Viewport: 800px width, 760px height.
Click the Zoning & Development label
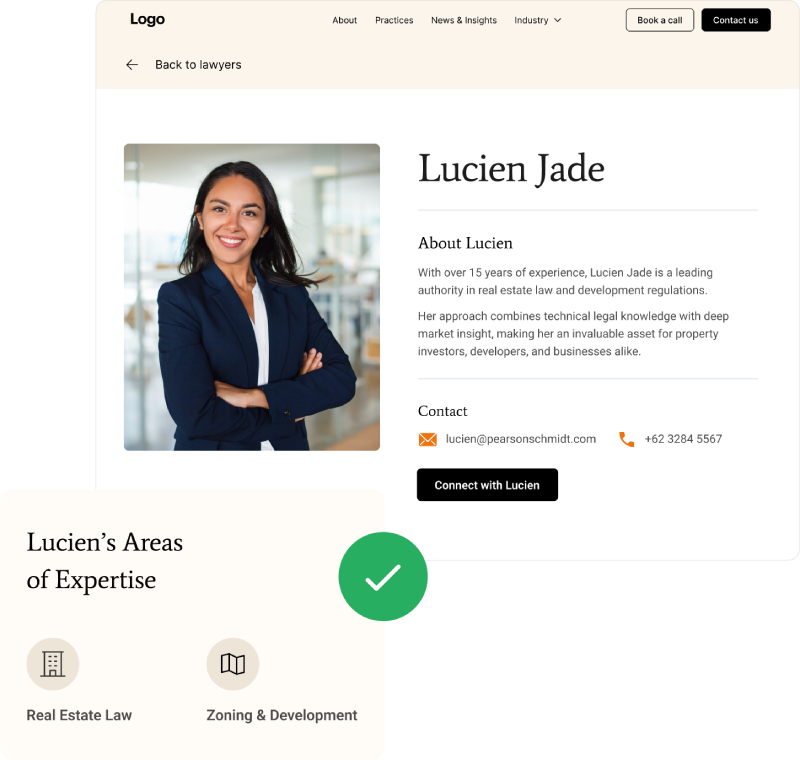[282, 715]
